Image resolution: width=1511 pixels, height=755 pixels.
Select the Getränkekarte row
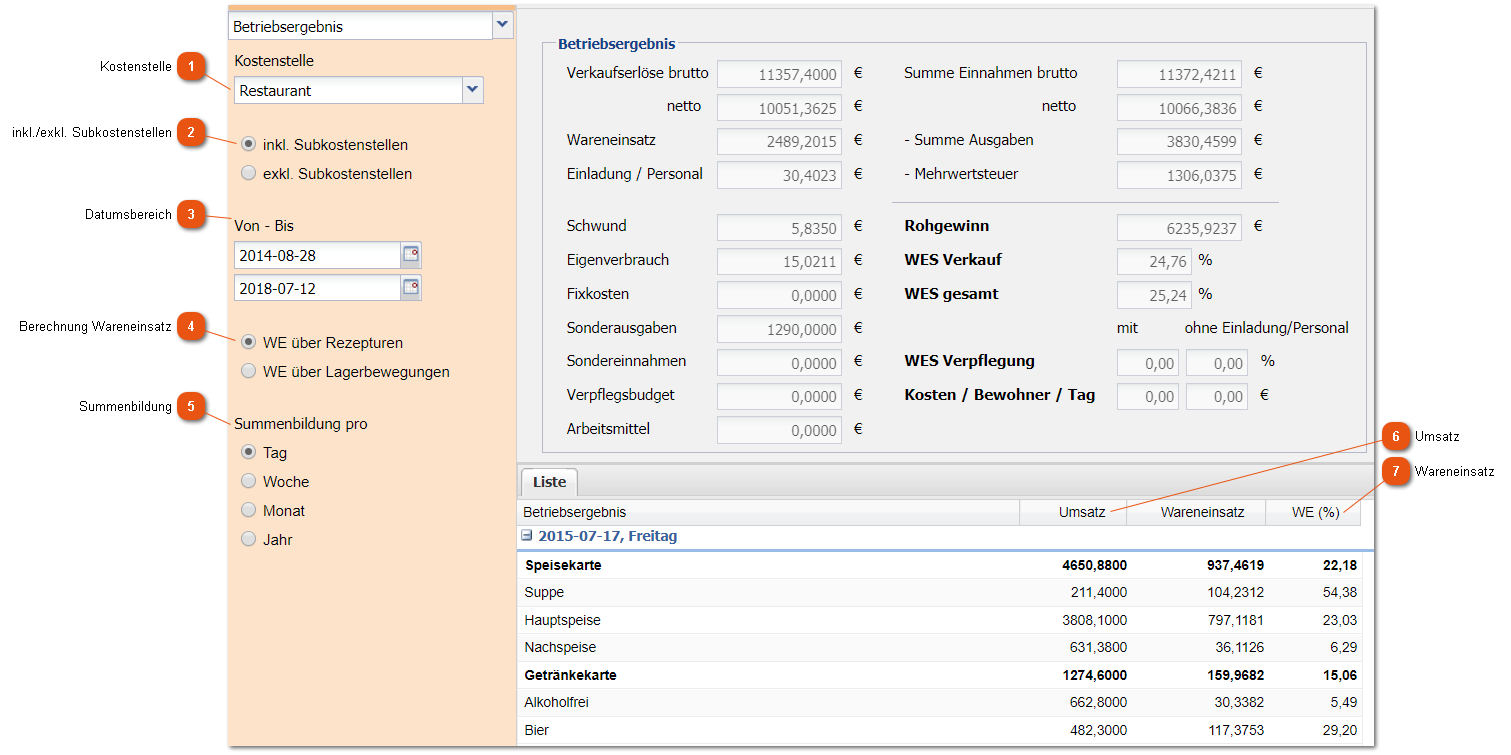point(940,675)
